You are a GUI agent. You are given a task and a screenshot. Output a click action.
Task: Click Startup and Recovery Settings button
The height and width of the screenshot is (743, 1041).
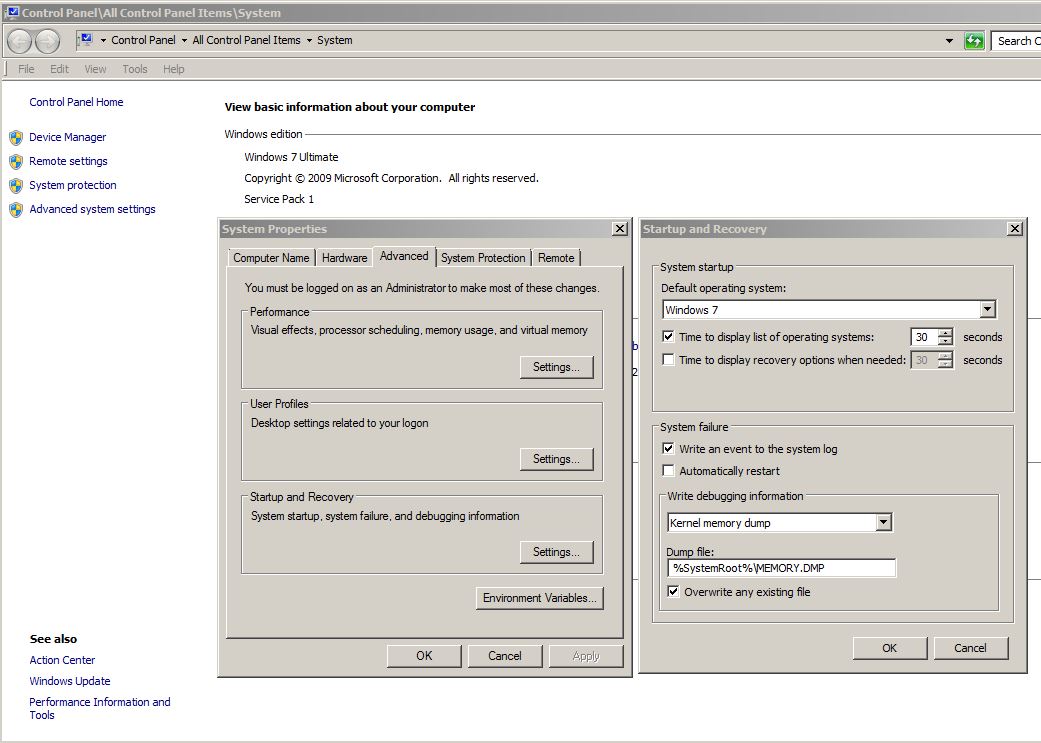556,552
